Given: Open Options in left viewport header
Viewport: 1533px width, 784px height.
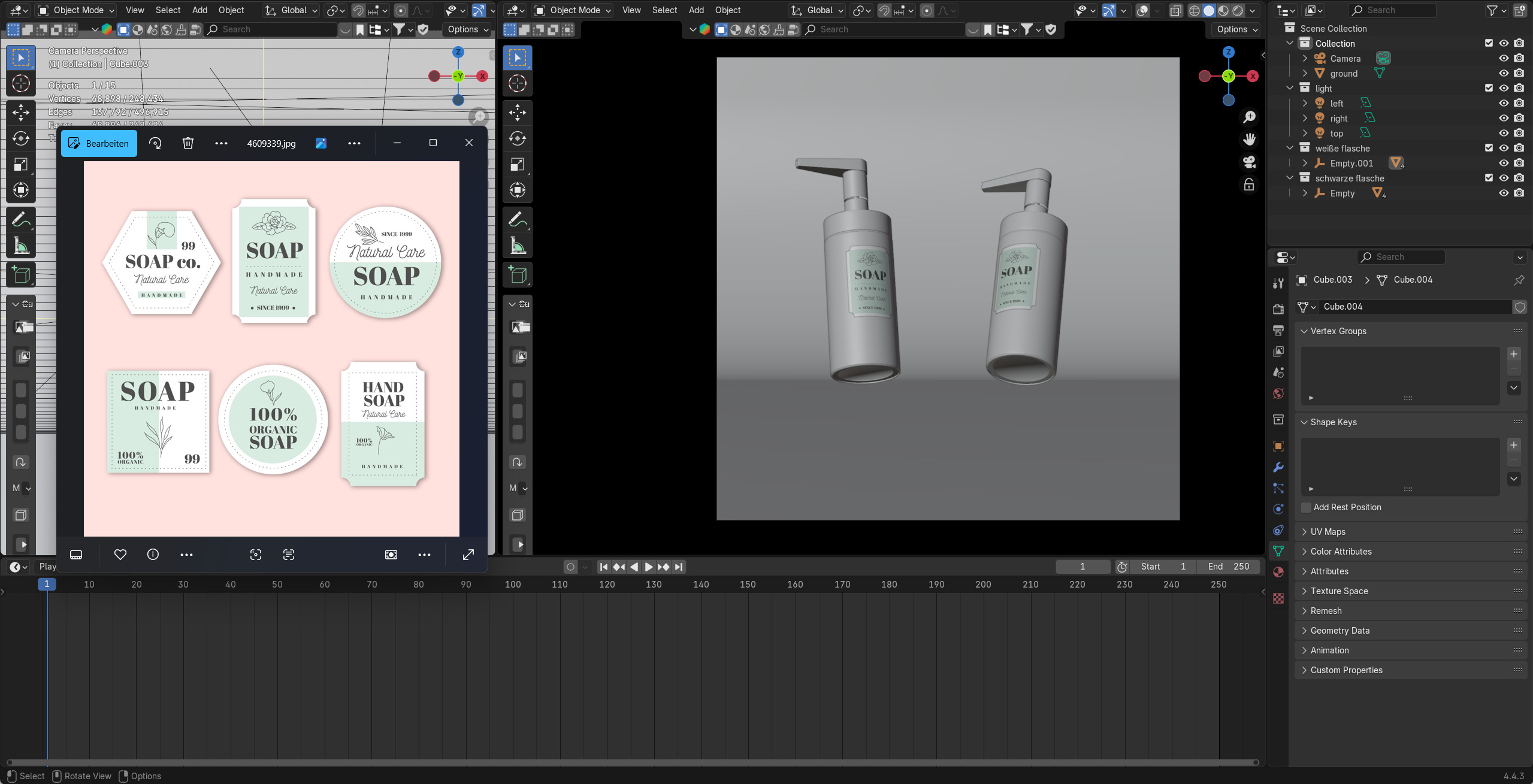Looking at the screenshot, I should tap(468, 29).
